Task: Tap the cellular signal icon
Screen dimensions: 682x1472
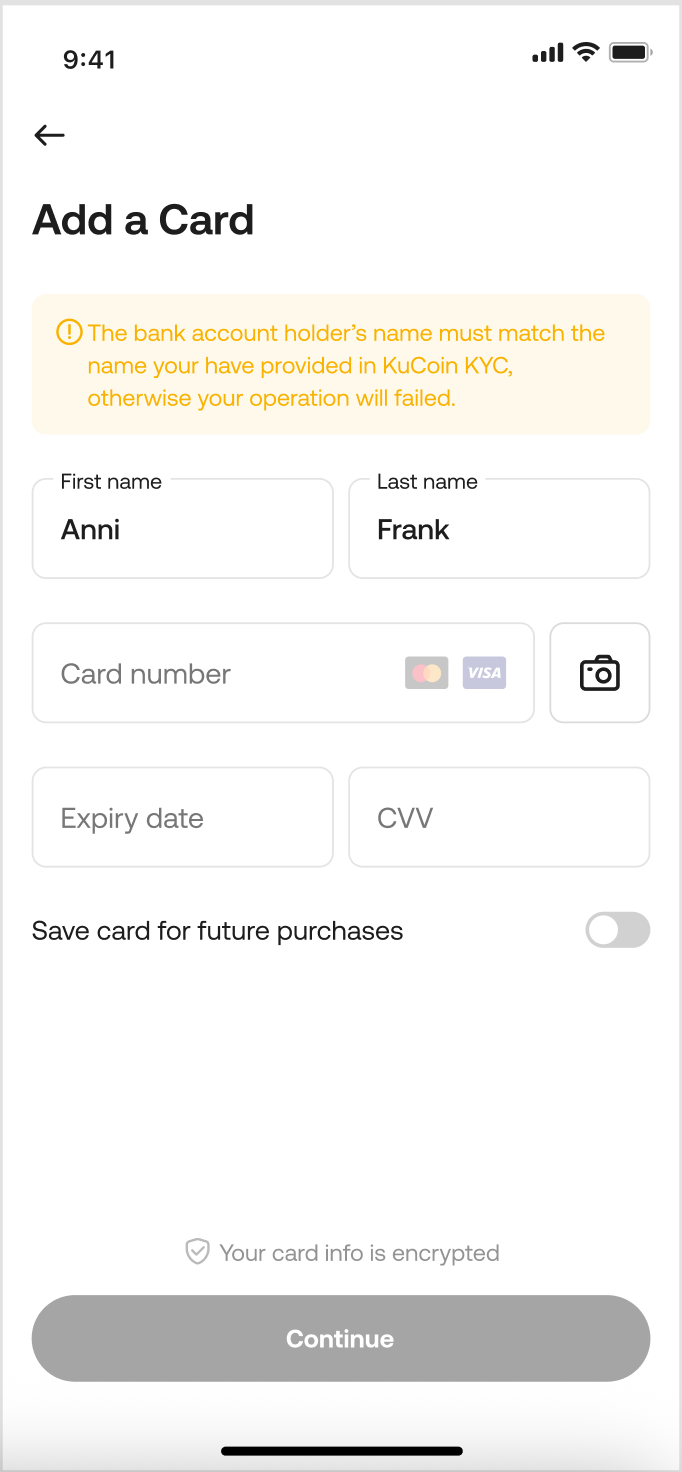Action: coord(548,54)
